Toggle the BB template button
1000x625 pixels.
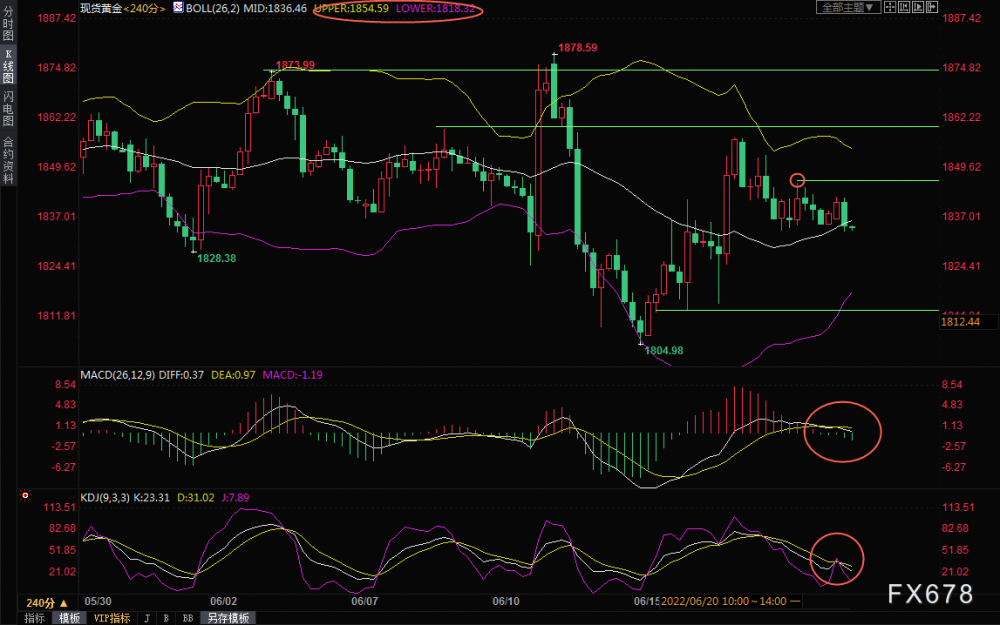click(x=188, y=618)
